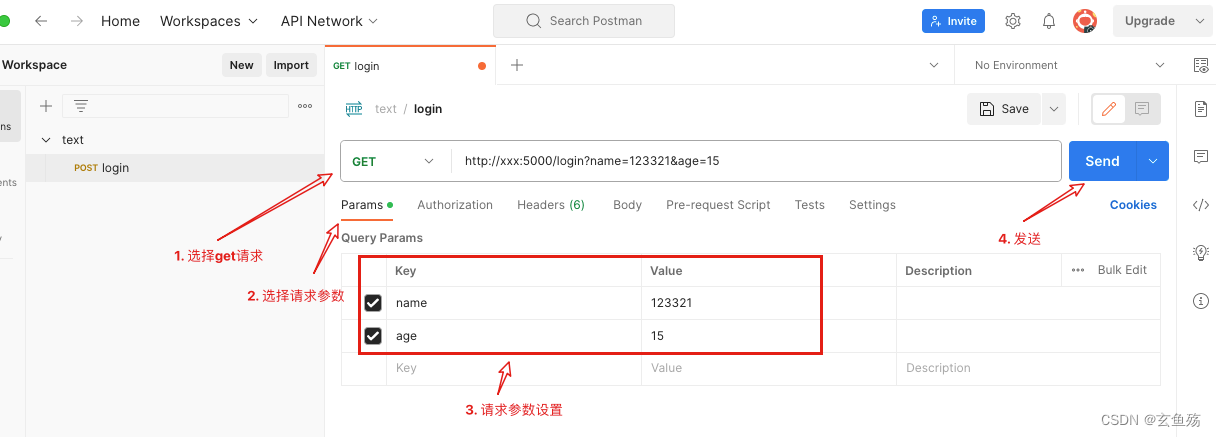
Task: Switch to the Authorization tab
Action: [x=455, y=205]
